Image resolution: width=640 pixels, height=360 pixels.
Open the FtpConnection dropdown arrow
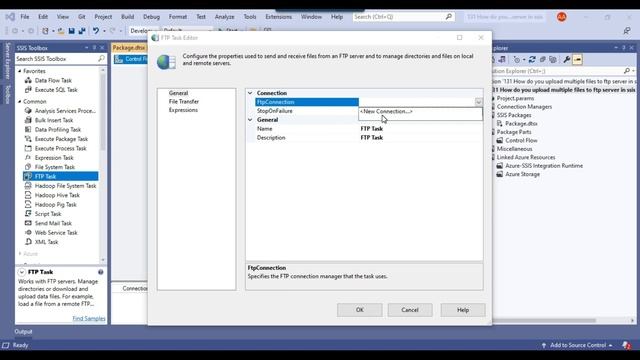pos(478,102)
